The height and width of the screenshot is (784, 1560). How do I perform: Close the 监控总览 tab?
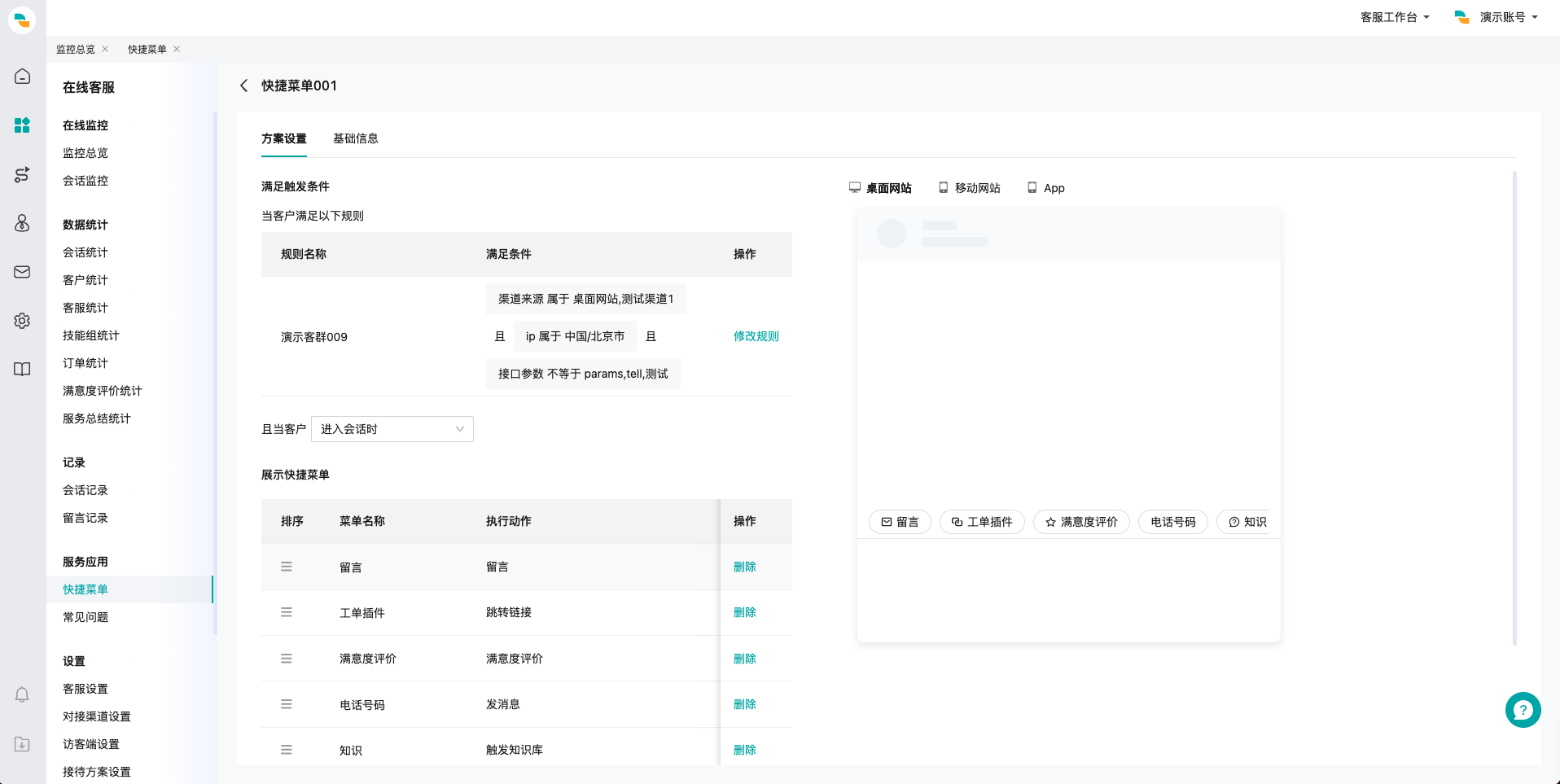(x=105, y=49)
